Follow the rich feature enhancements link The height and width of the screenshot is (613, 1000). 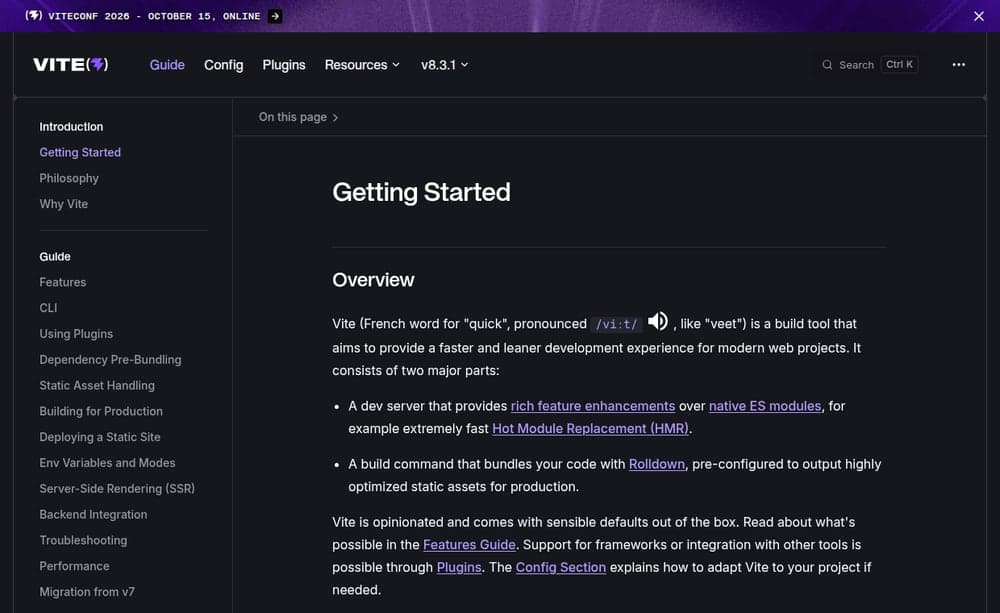(x=592, y=406)
